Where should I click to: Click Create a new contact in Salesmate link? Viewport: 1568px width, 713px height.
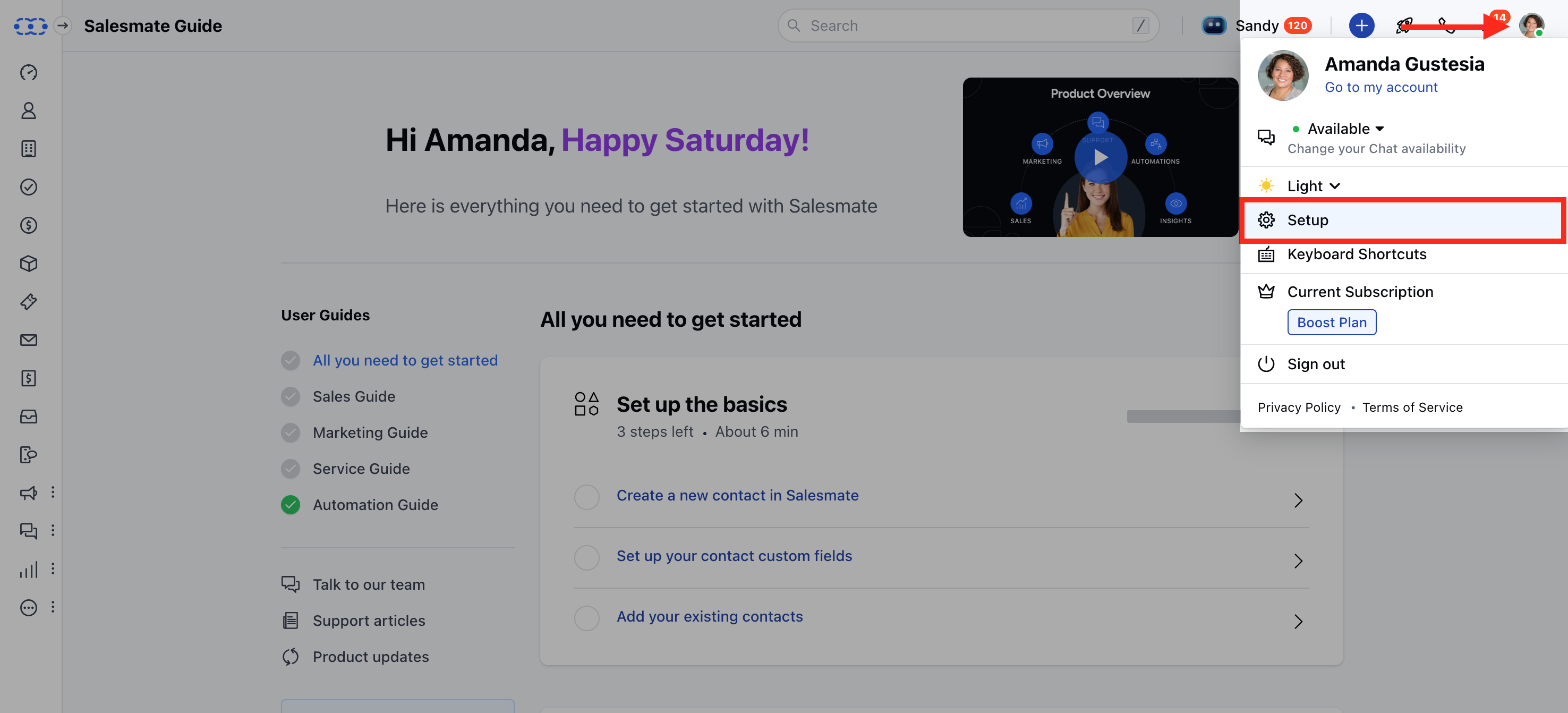tap(737, 496)
